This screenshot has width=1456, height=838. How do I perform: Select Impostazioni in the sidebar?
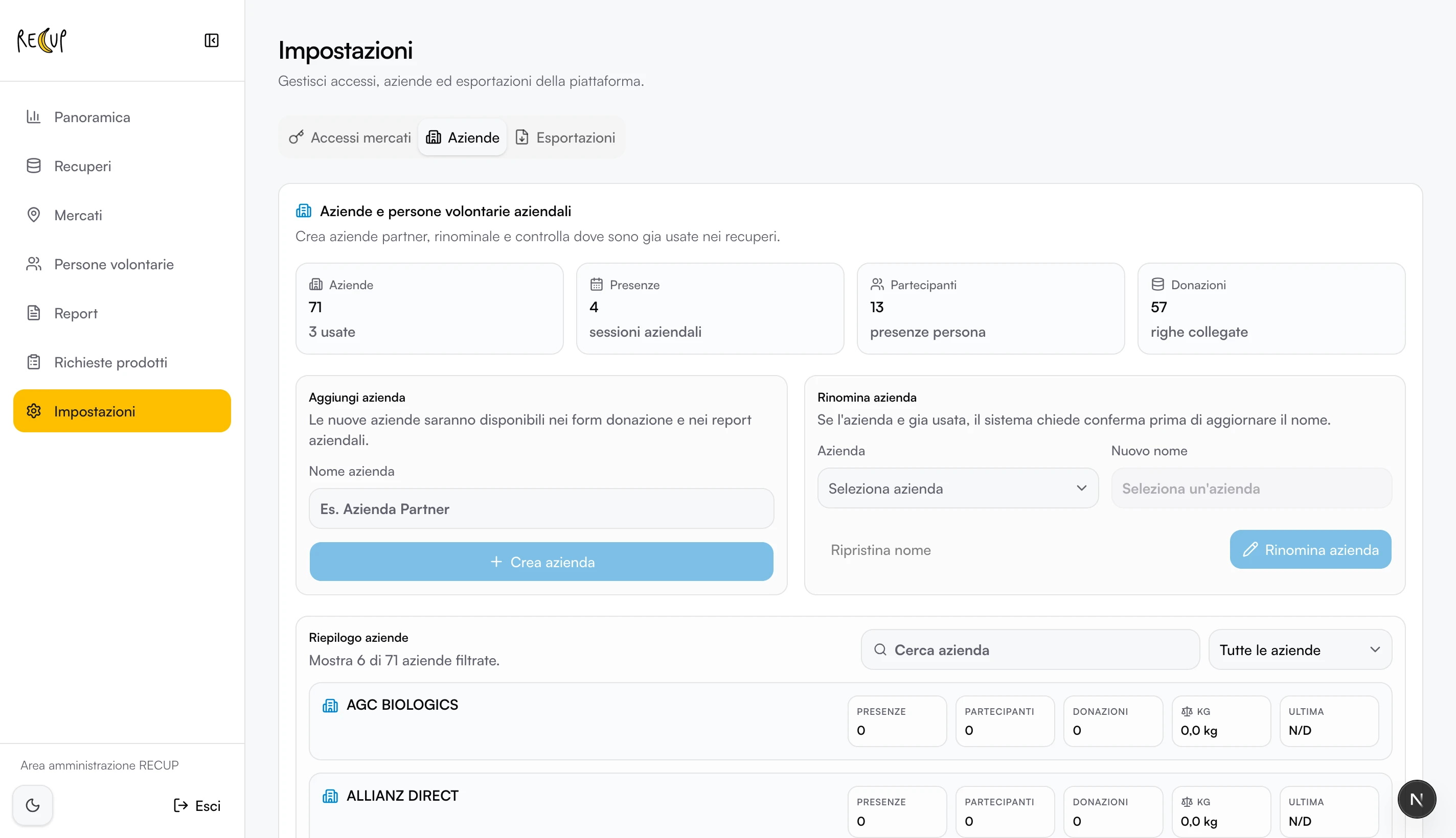click(x=122, y=411)
